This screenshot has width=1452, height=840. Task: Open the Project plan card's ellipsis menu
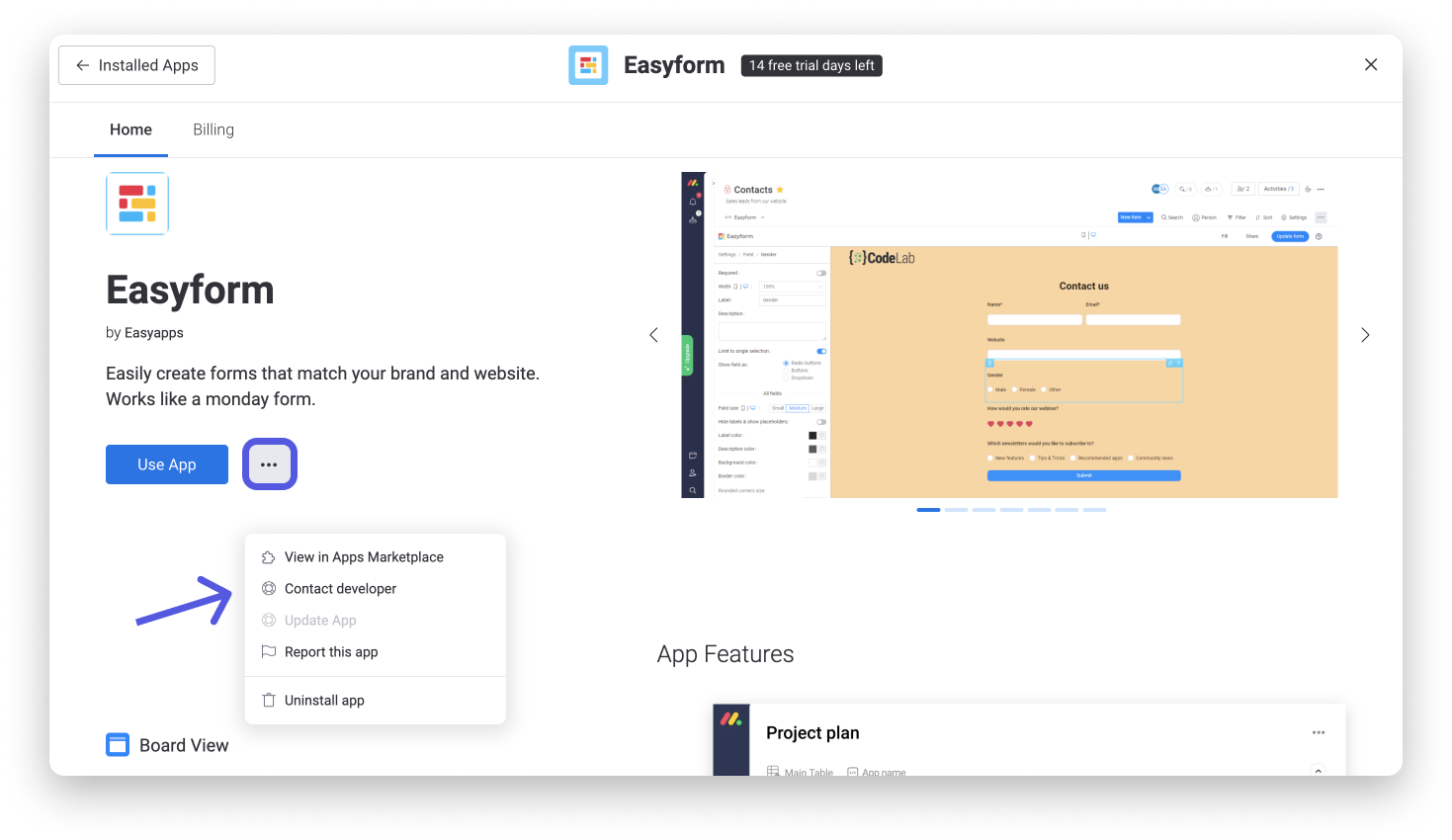(1319, 732)
